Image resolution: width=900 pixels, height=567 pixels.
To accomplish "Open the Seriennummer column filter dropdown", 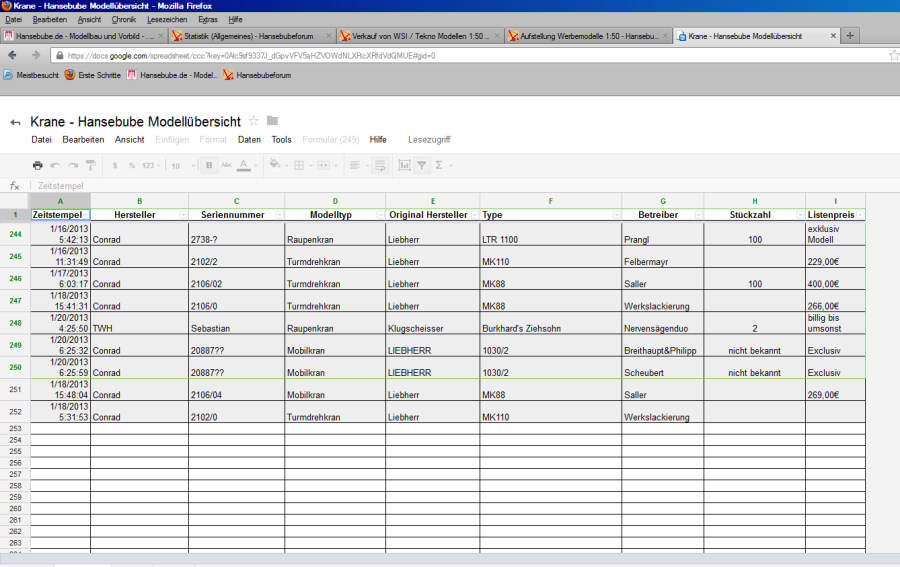I will click(279, 215).
